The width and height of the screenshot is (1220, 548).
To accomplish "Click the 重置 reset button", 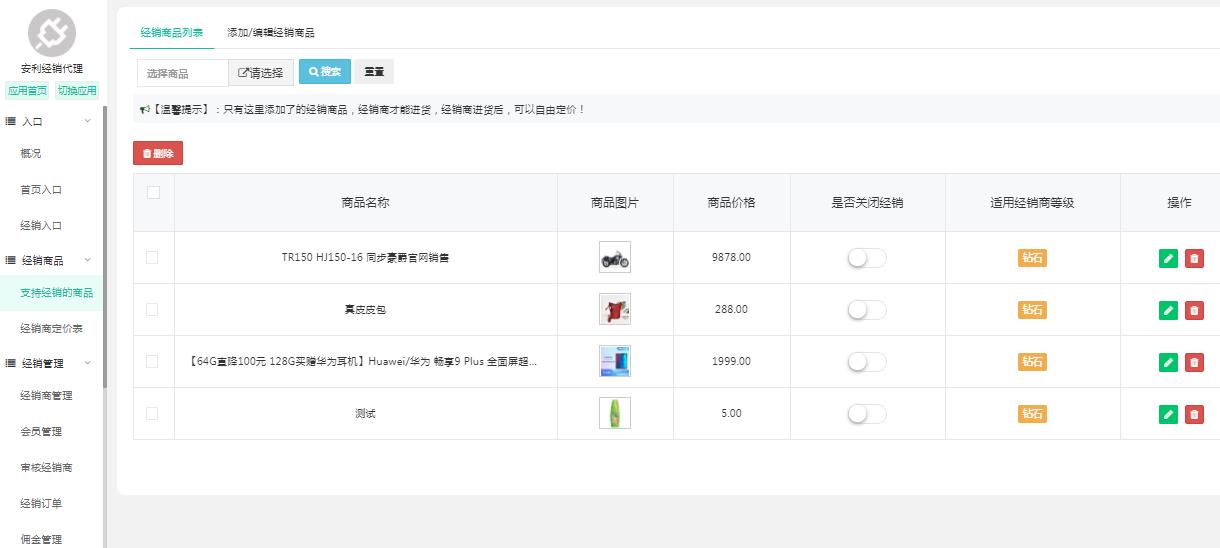I will 374,72.
